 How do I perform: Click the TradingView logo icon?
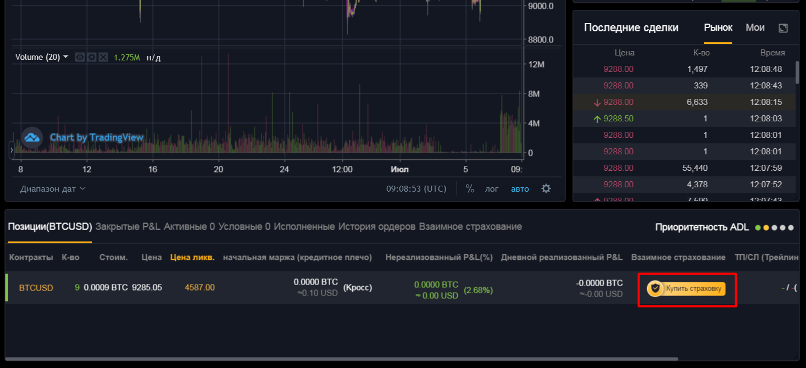[x=32, y=138]
